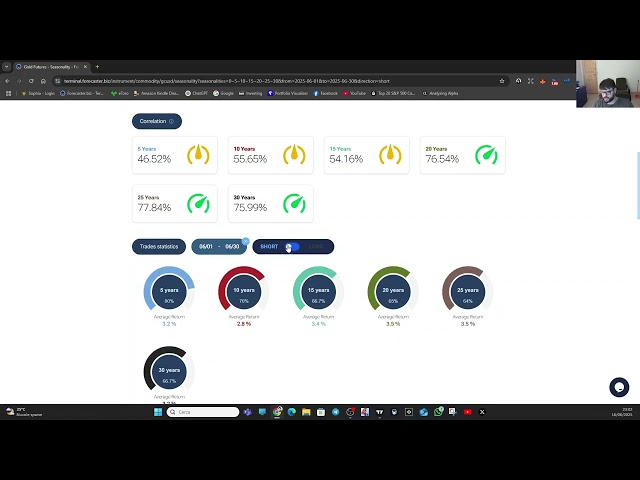Click the 5 years trade statistics donut
640x480 pixels.
tap(168, 290)
